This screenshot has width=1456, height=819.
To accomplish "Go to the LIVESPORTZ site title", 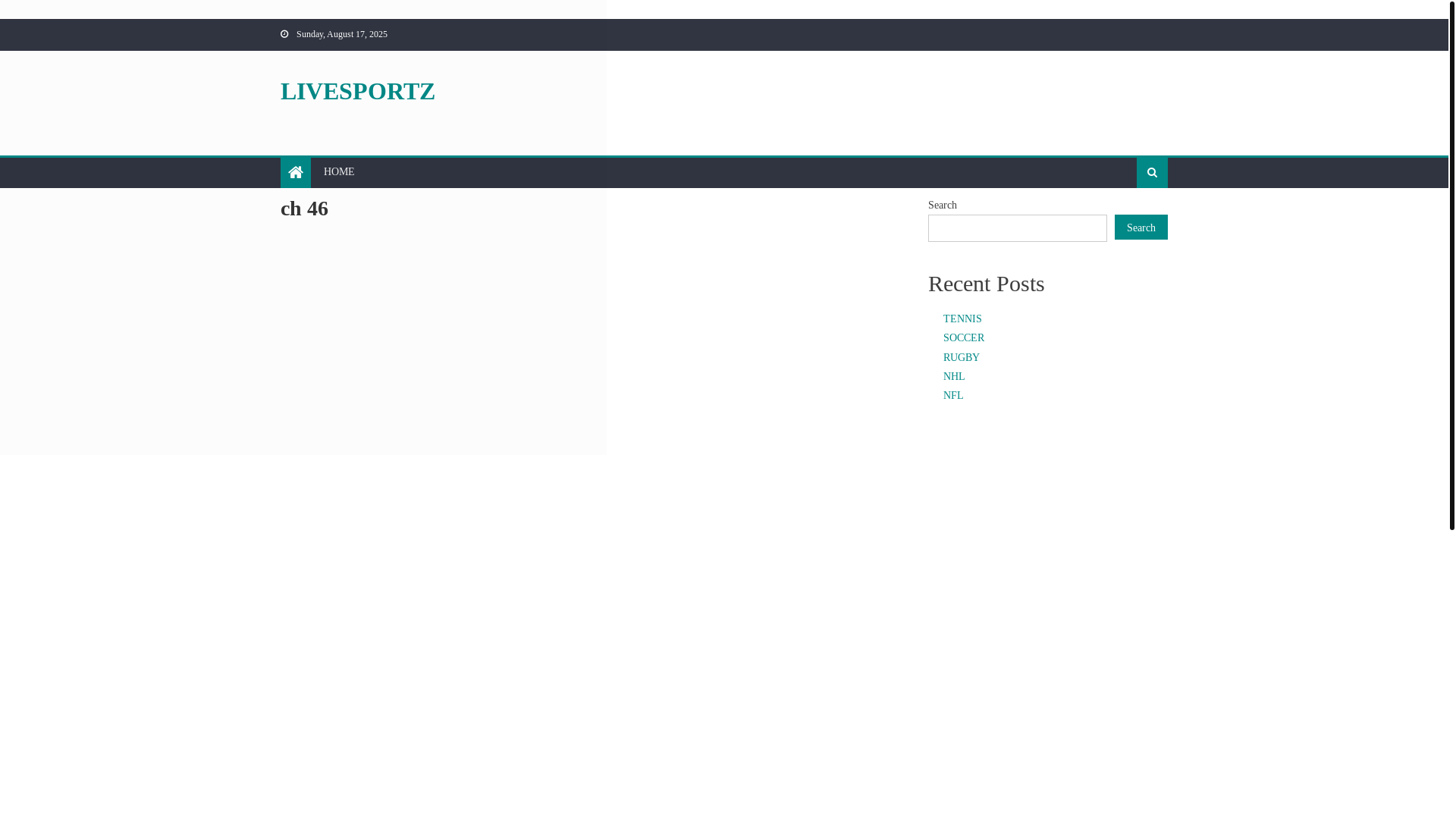I will [358, 91].
